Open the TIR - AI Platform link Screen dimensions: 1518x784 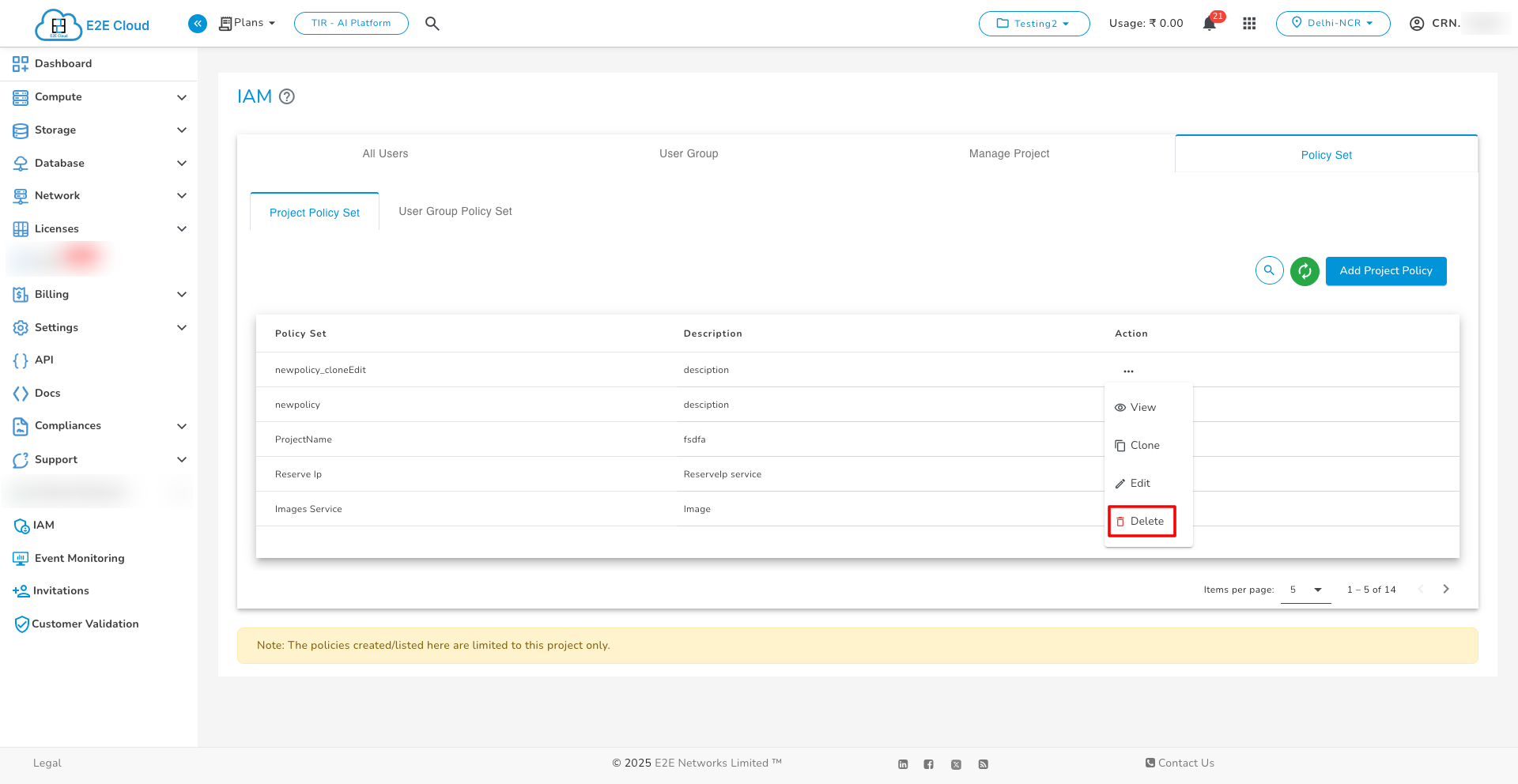(x=351, y=24)
